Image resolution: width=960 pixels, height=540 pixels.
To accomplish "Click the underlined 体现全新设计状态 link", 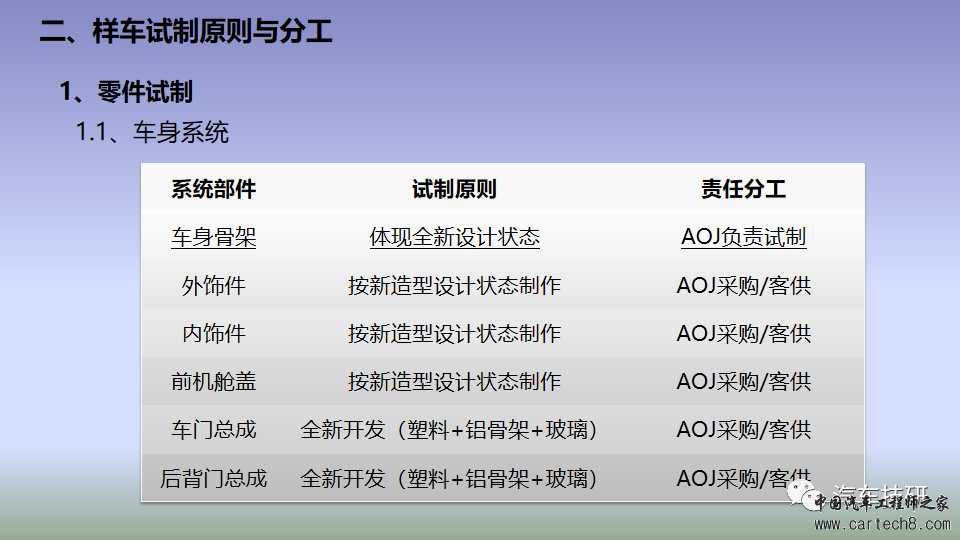I will (x=454, y=238).
